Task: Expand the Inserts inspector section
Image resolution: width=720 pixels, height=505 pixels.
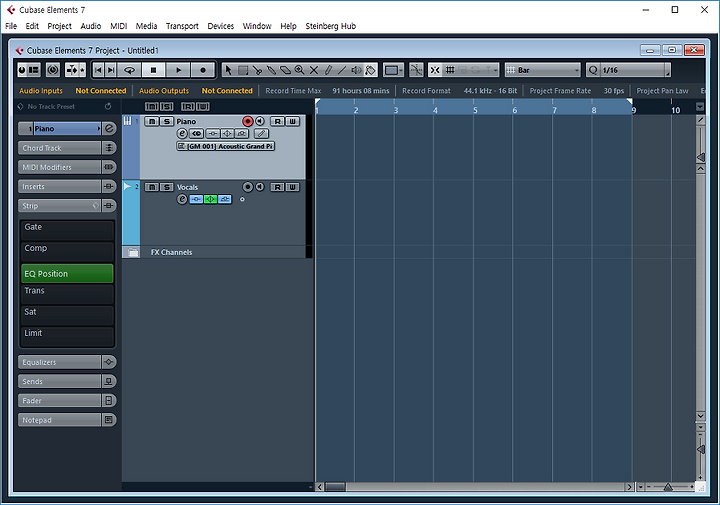Action: [59, 186]
